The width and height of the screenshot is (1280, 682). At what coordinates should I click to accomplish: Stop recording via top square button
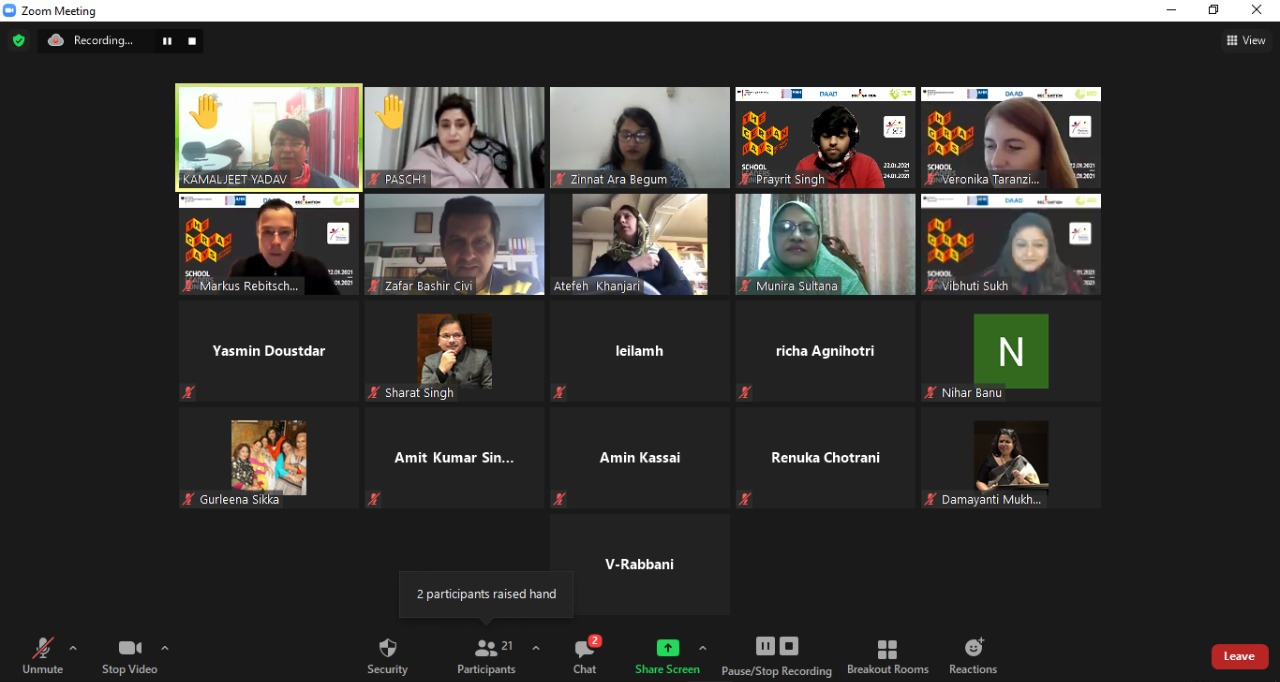point(192,41)
